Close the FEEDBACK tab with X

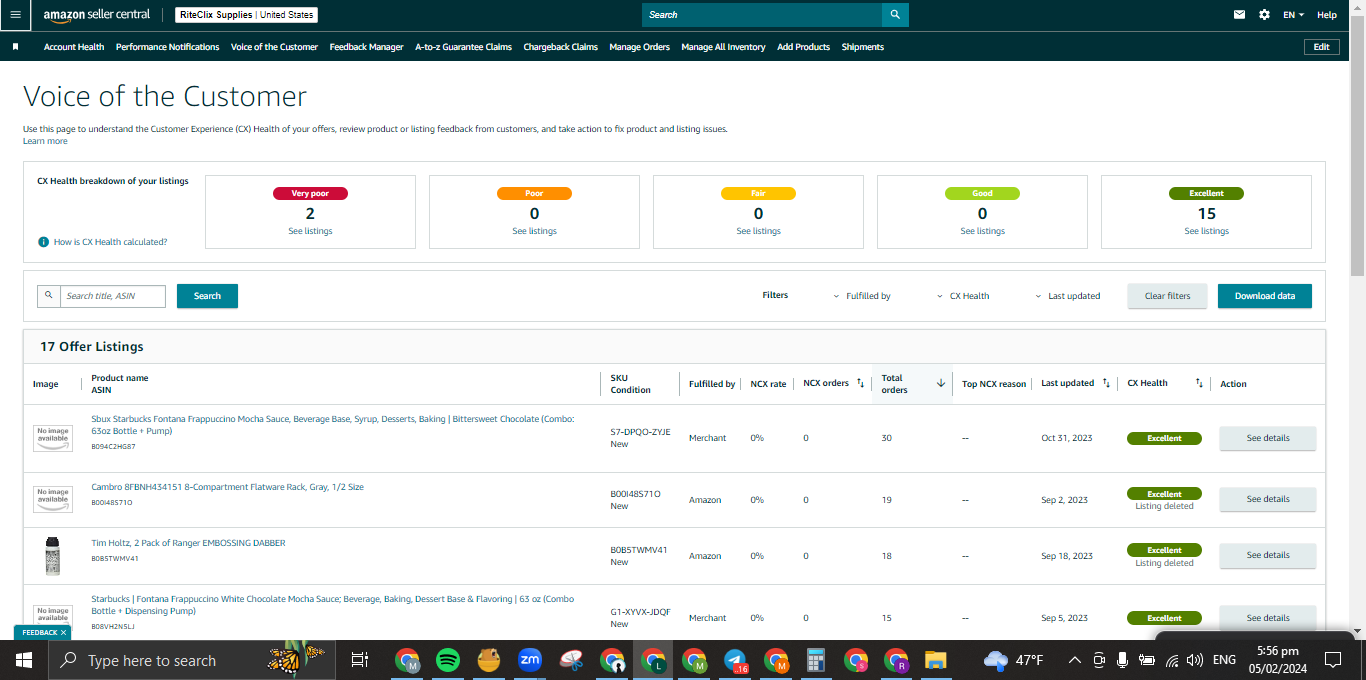(x=64, y=633)
